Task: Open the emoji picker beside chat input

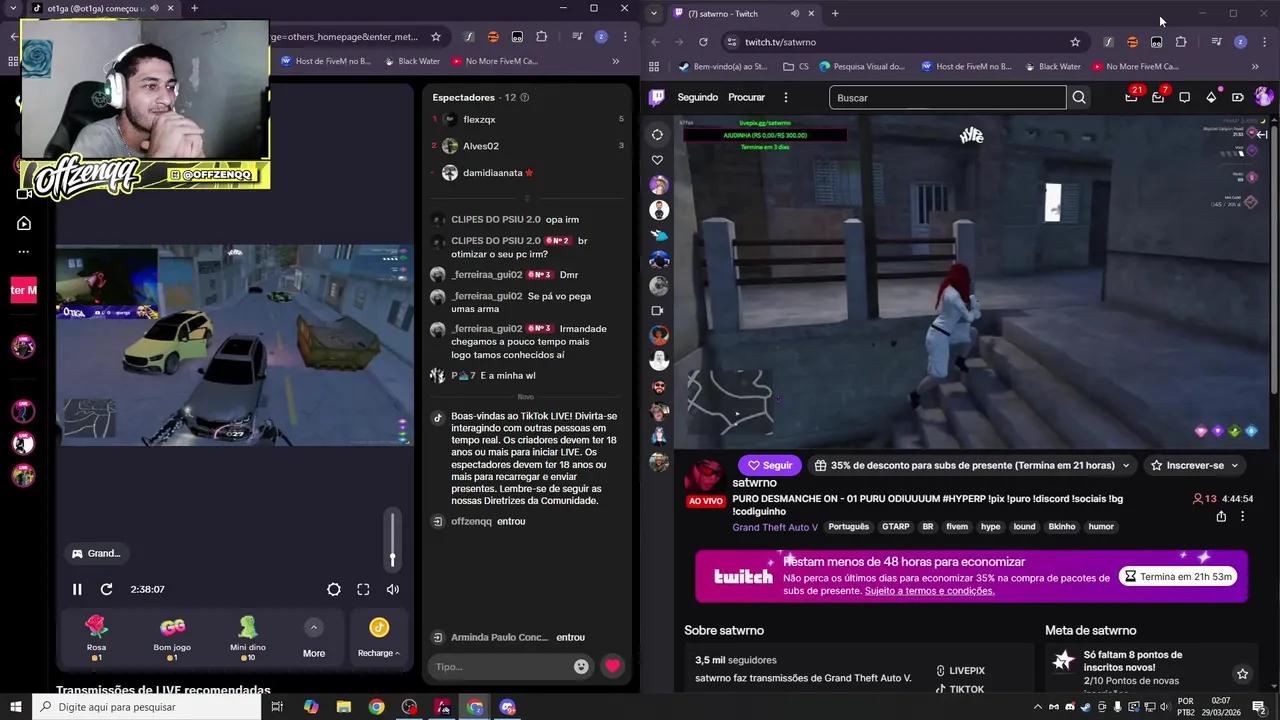Action: (581, 666)
